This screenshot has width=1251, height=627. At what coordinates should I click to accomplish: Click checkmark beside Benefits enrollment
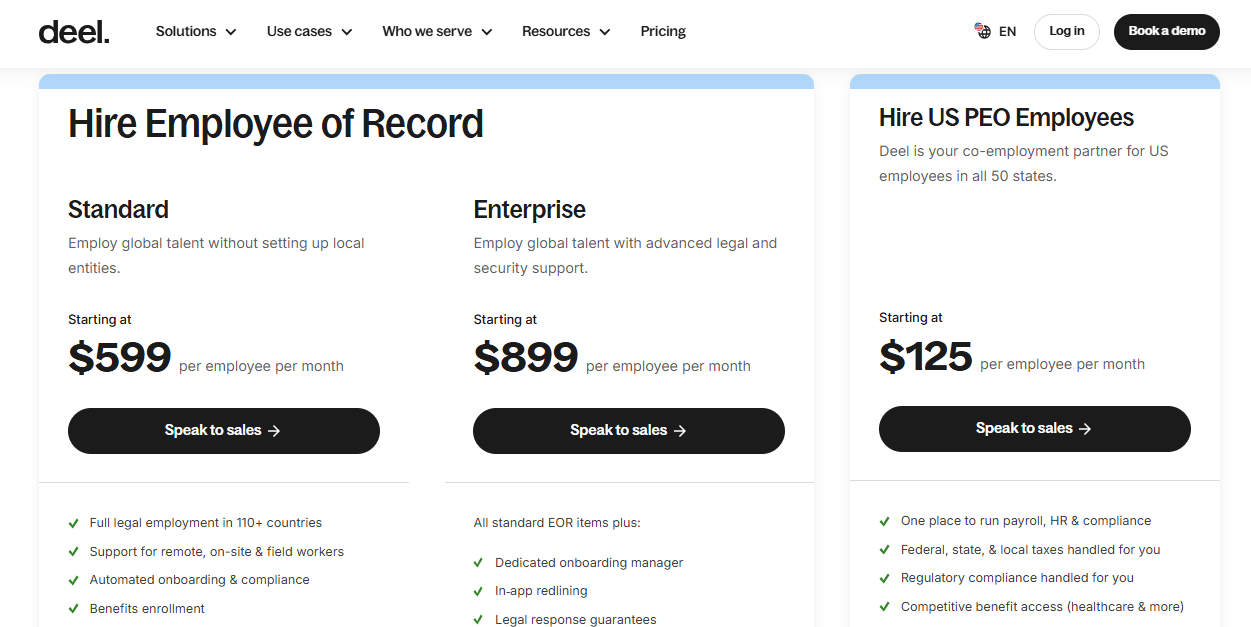(x=73, y=609)
